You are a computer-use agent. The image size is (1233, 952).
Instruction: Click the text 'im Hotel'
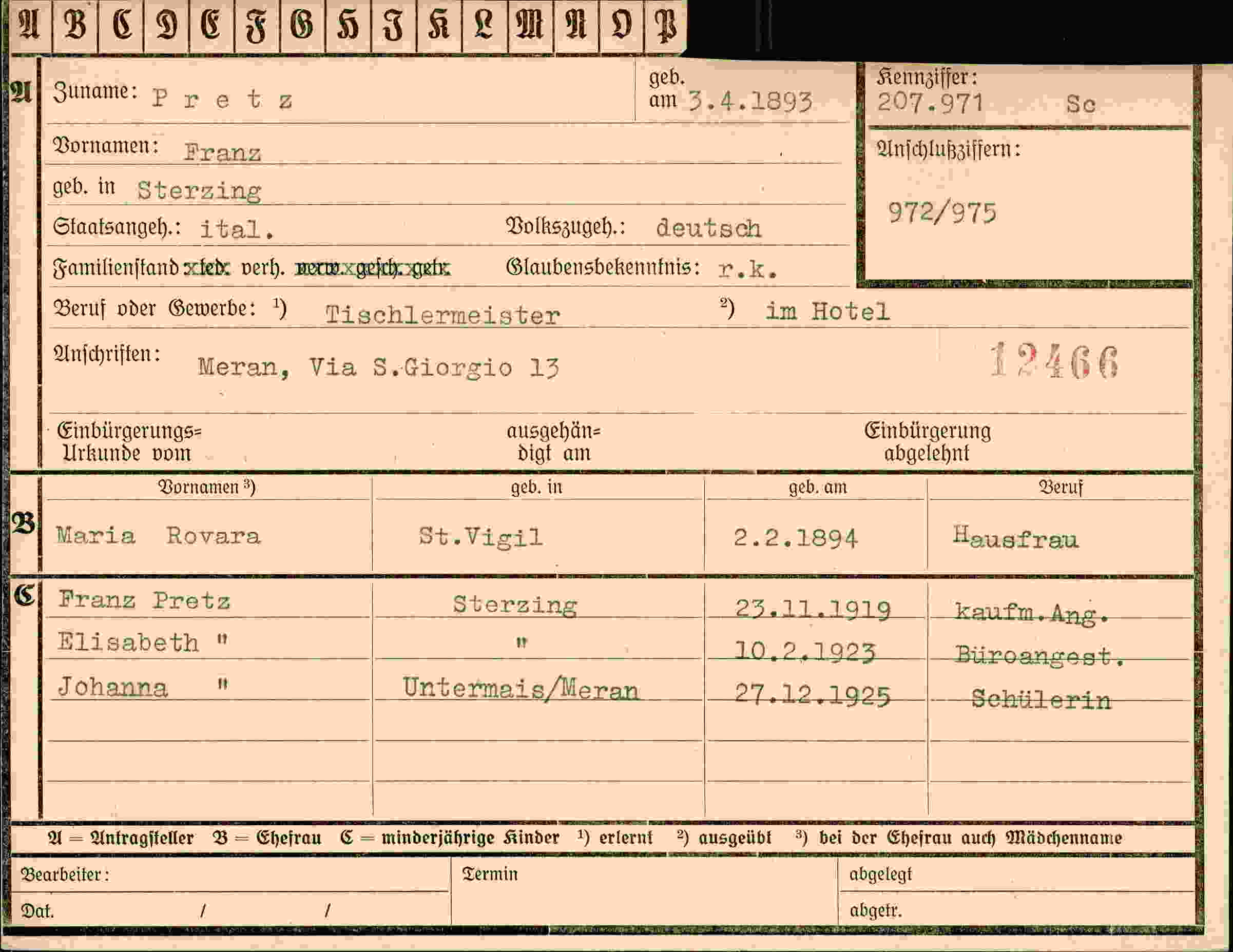tap(827, 311)
